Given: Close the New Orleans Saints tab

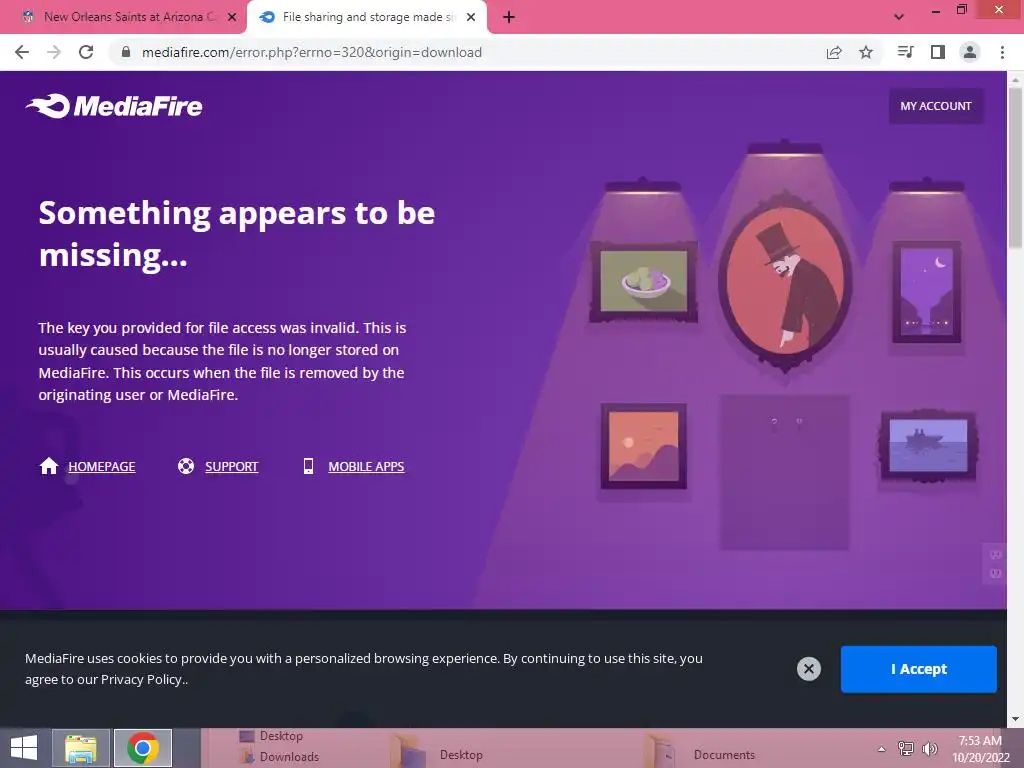Looking at the screenshot, I should coord(232,17).
